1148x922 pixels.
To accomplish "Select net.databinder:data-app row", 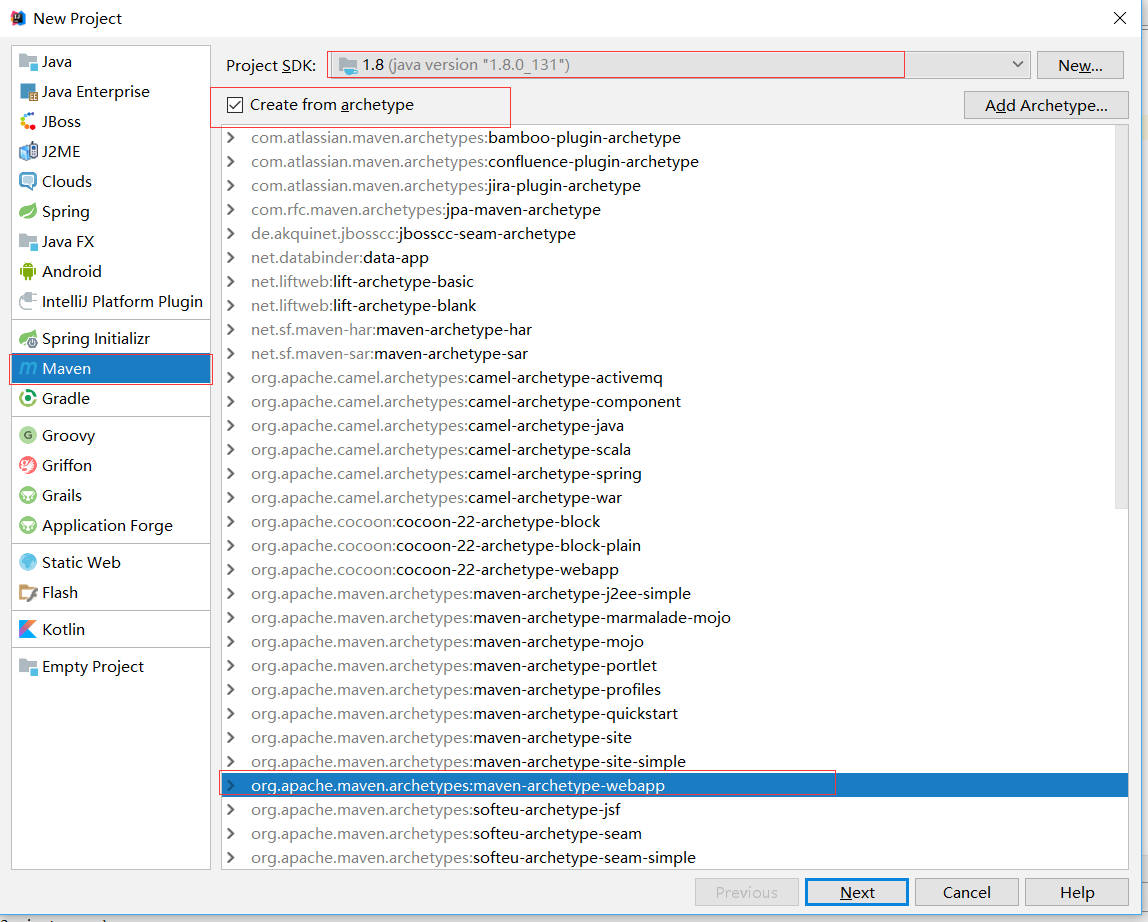I will (674, 258).
